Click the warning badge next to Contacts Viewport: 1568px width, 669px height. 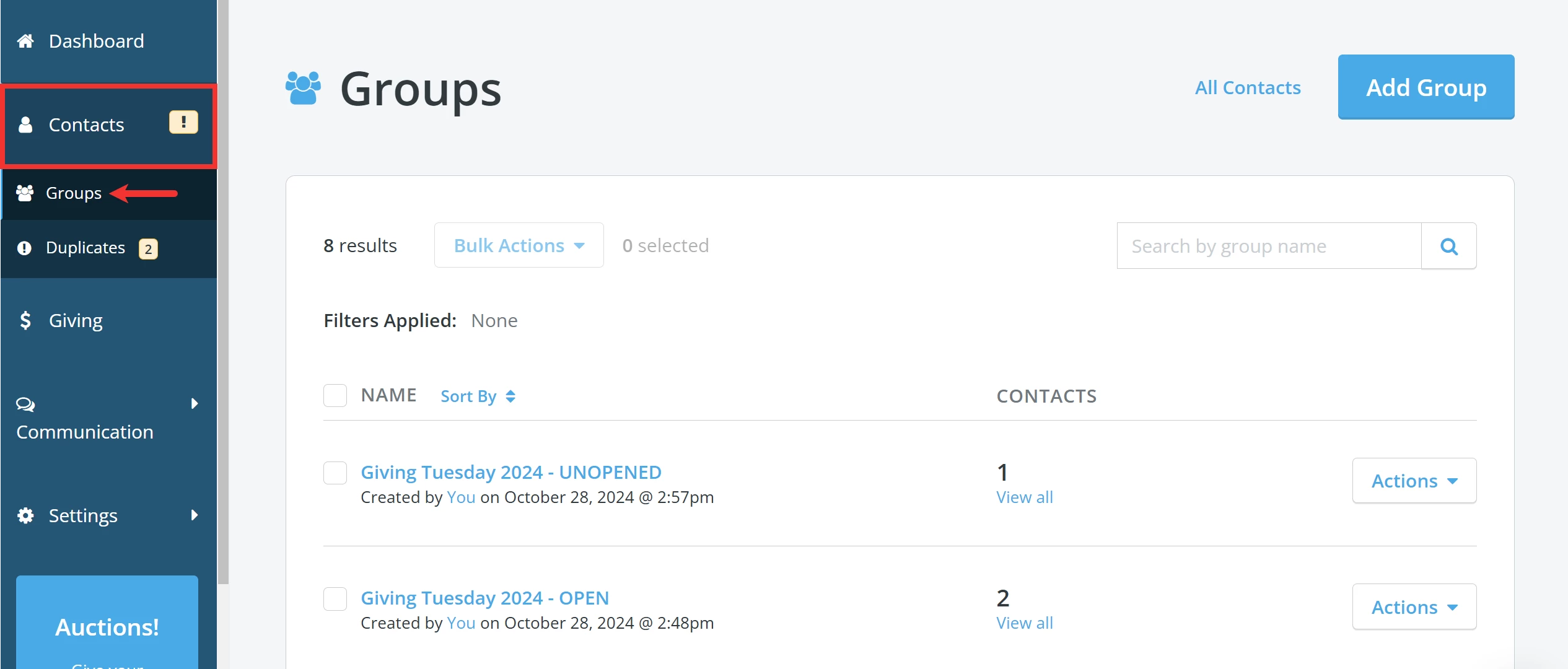pos(183,122)
